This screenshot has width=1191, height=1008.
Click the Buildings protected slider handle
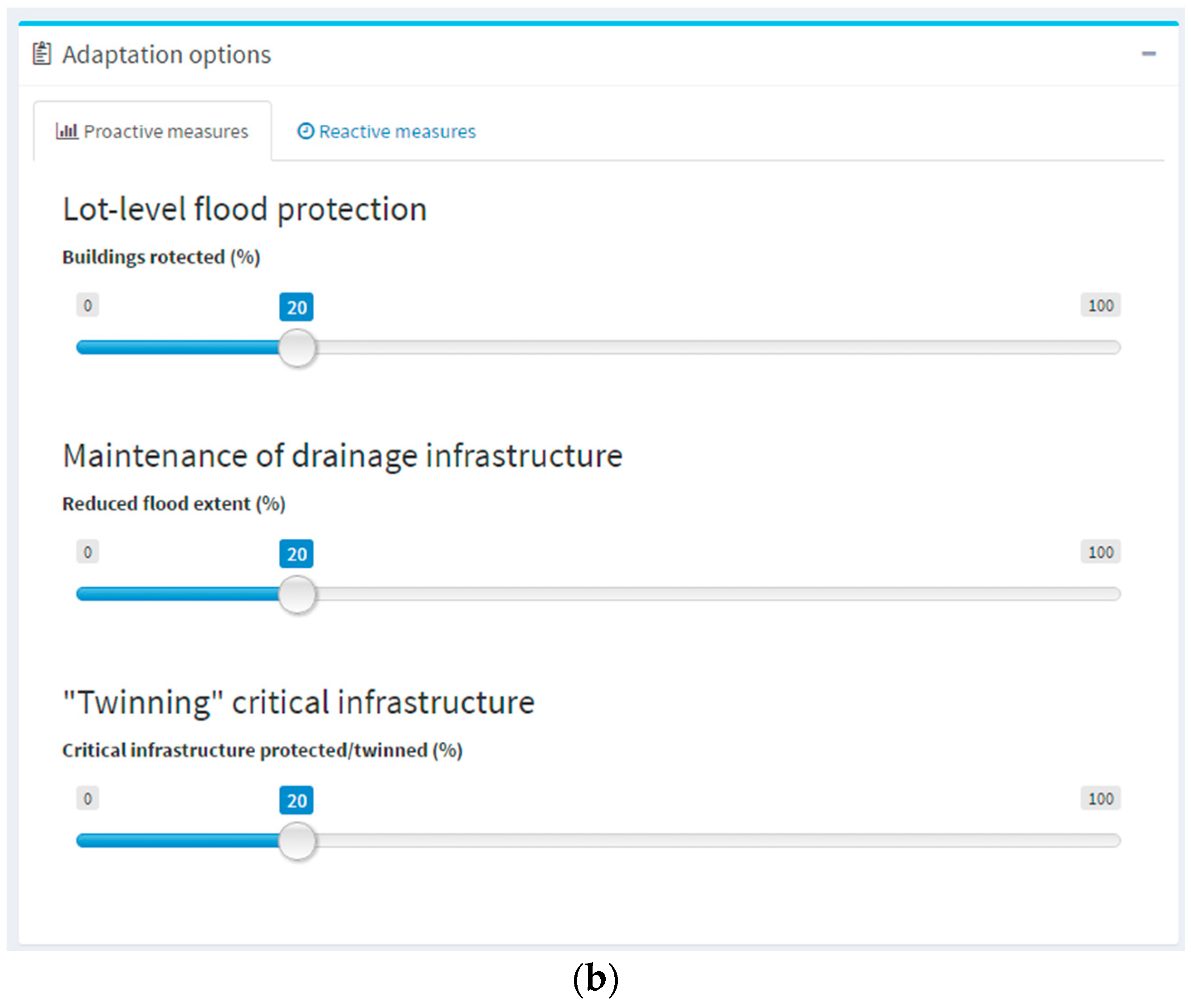[x=297, y=347]
